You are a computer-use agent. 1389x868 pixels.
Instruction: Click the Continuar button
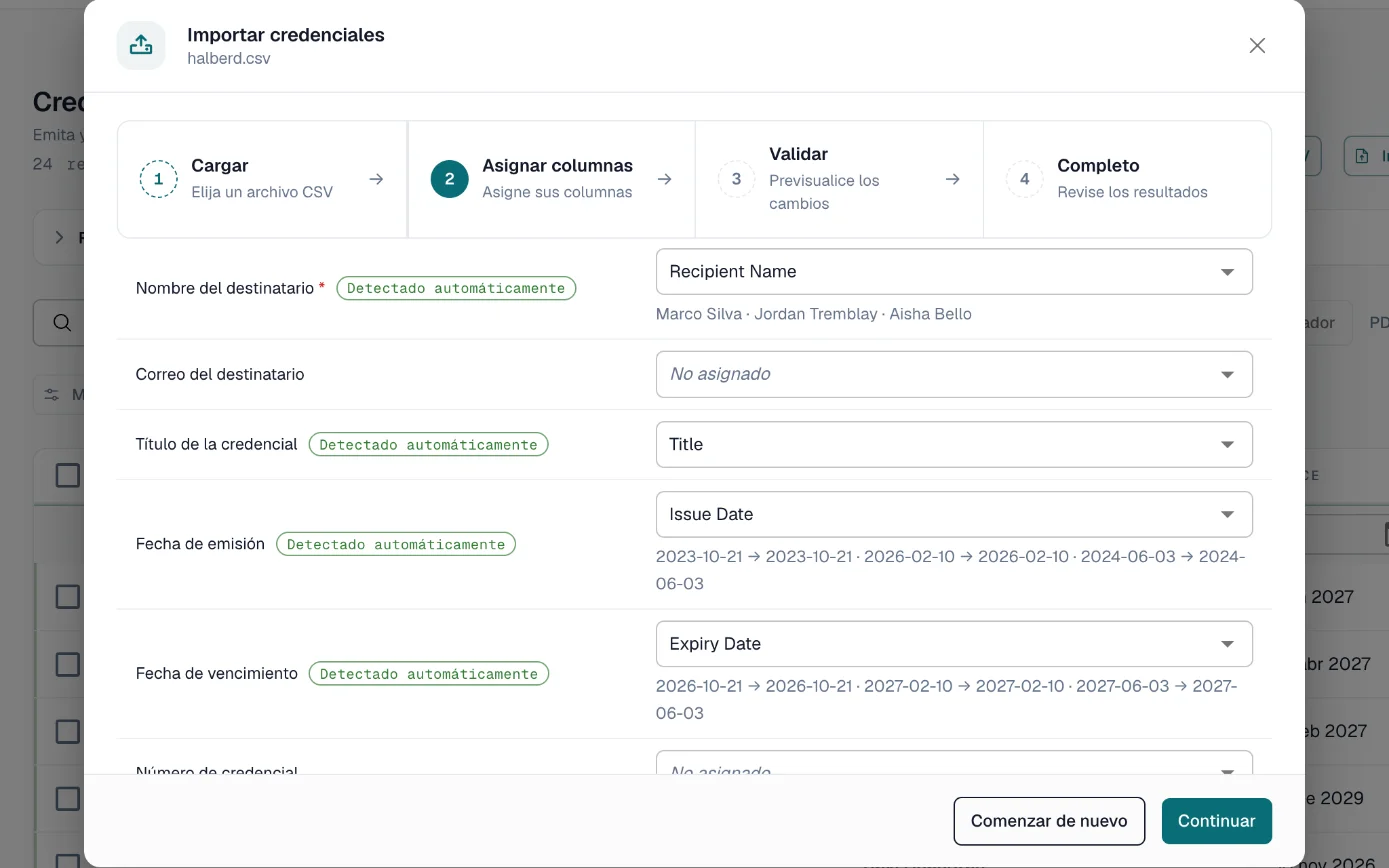(x=1216, y=821)
